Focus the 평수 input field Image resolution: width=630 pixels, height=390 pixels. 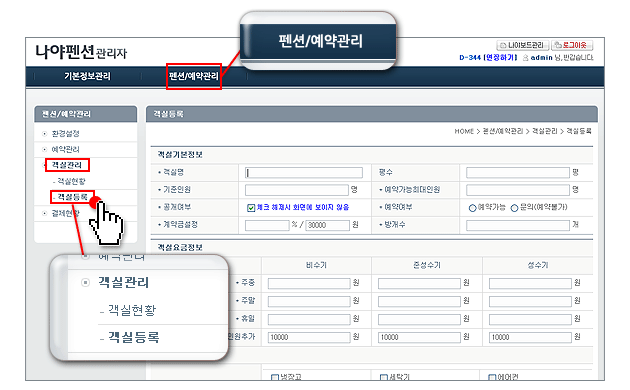click(518, 173)
